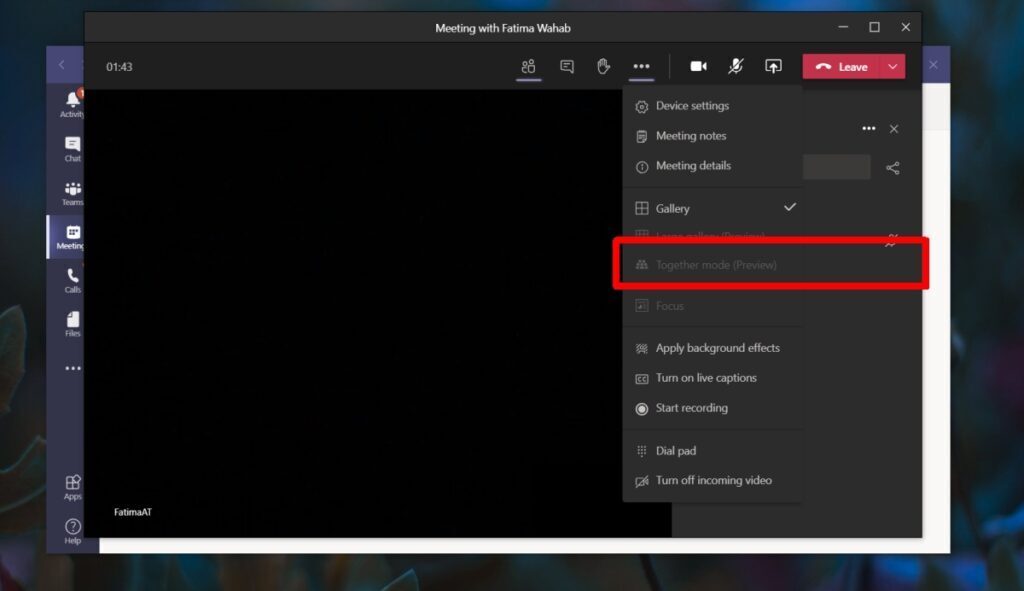Open the Apps panel
1024x591 pixels.
[71, 484]
